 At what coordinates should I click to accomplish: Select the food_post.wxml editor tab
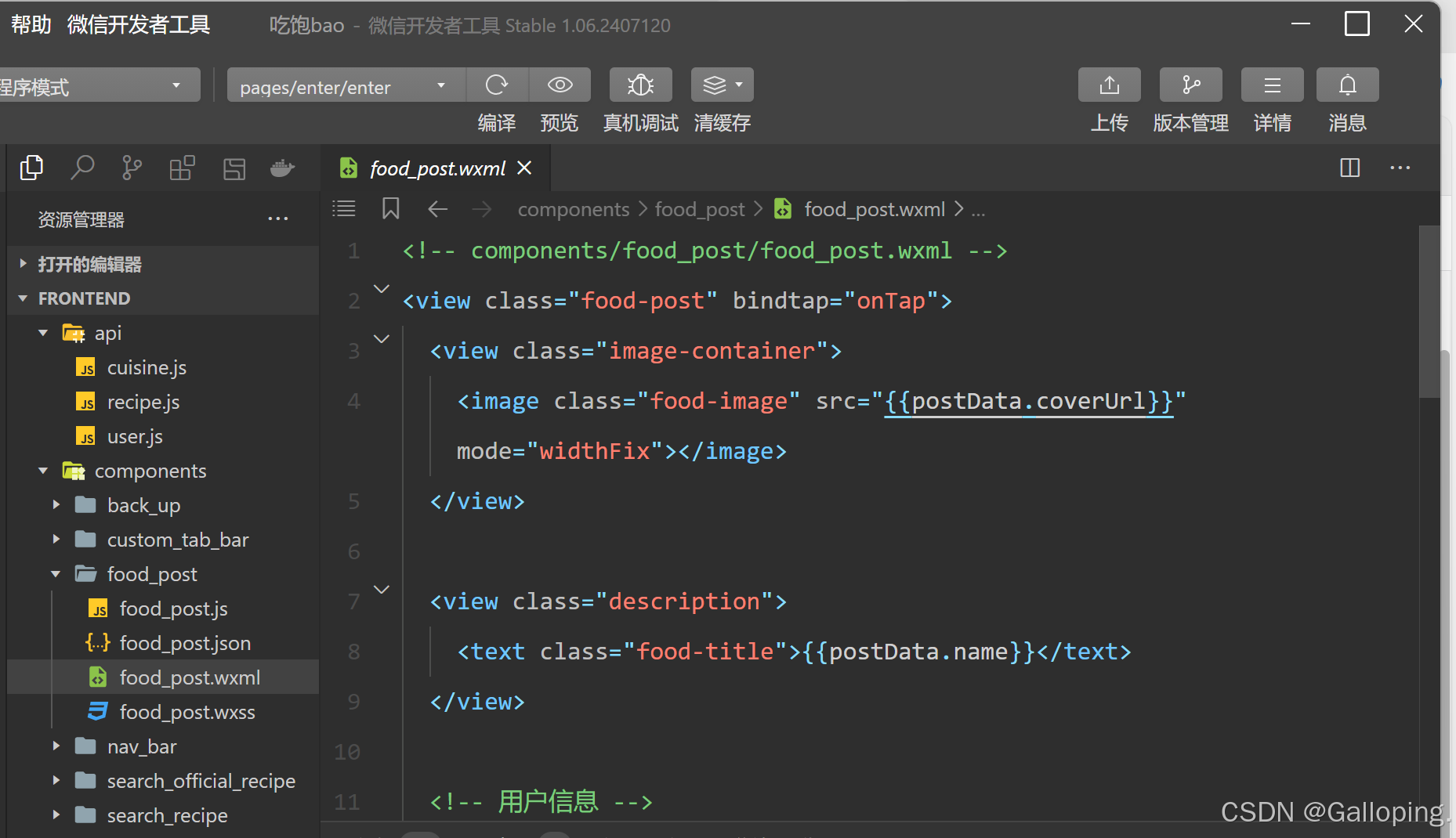[x=437, y=168]
